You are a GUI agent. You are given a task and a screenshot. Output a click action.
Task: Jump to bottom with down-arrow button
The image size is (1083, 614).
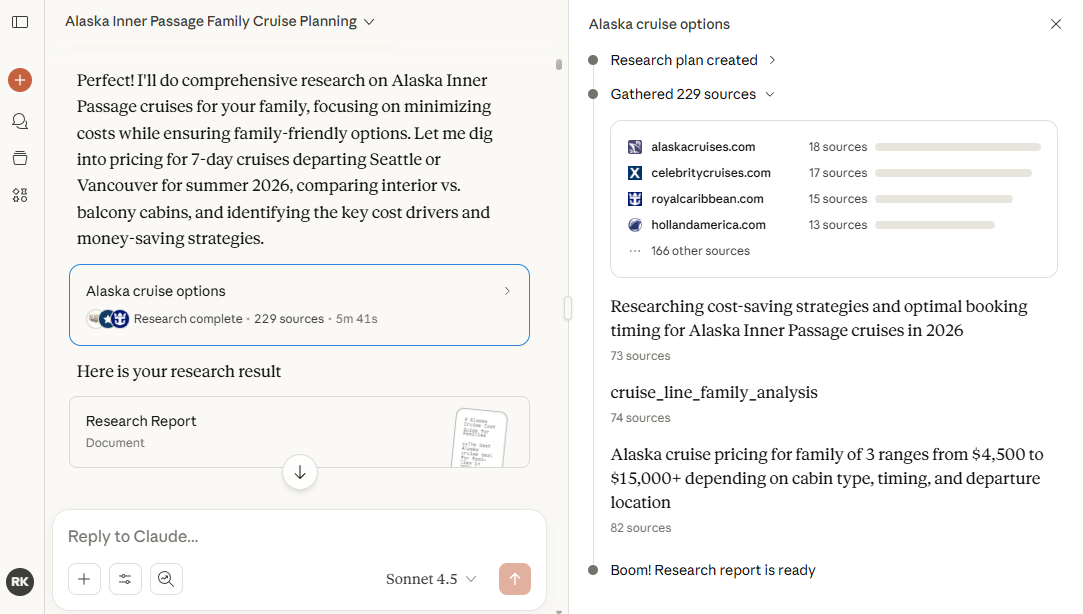(x=300, y=472)
